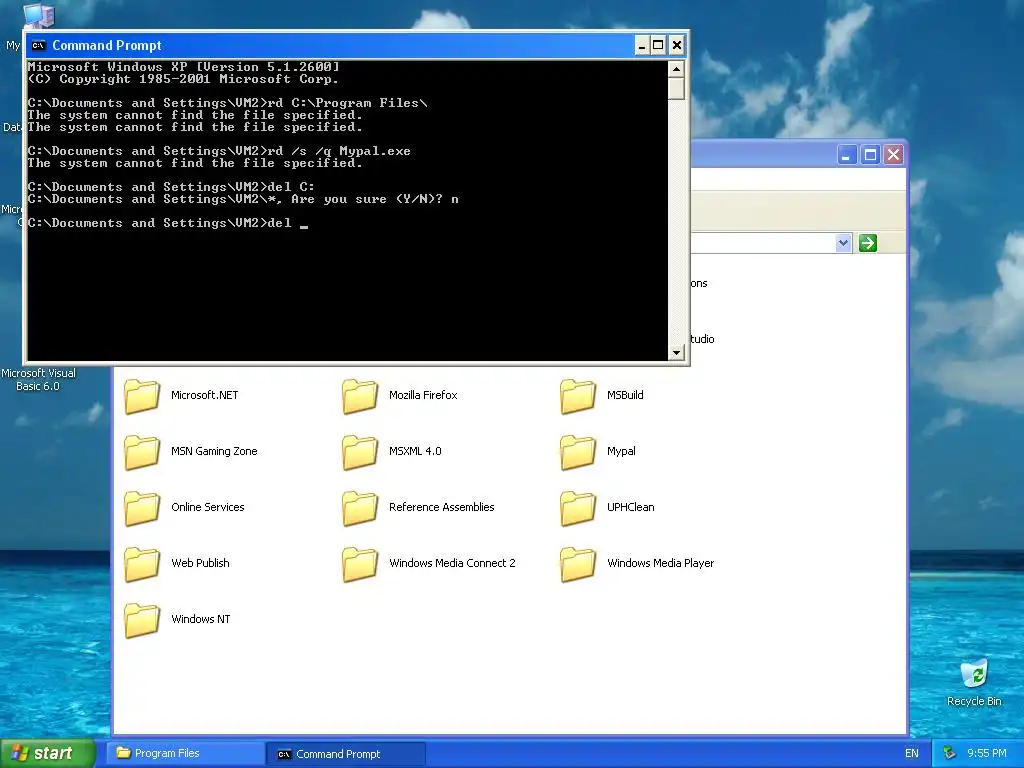The image size is (1024, 768).
Task: Minimize the Program Files Explorer window
Action: tap(847, 155)
